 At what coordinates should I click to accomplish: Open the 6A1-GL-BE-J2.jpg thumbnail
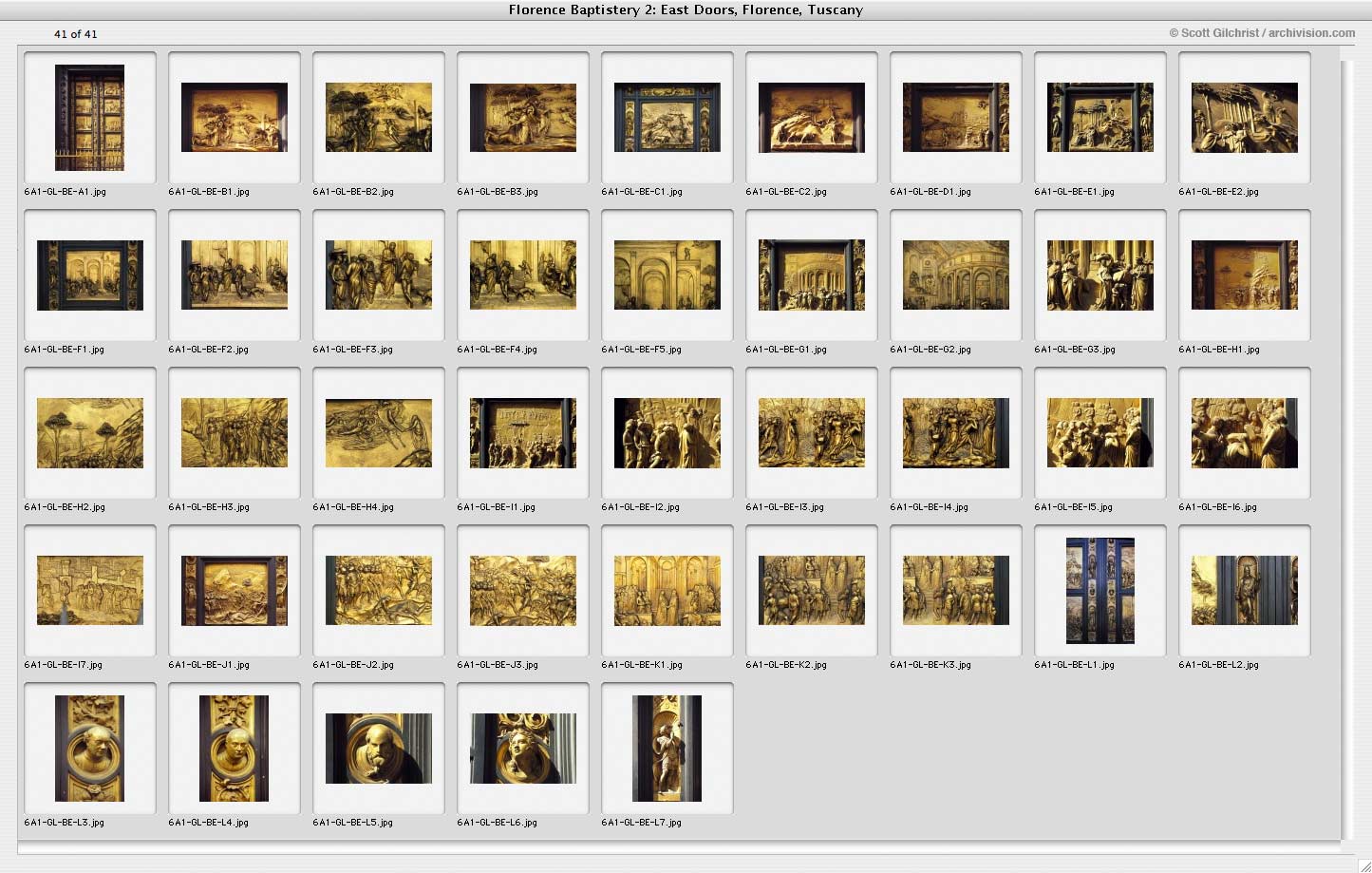(x=379, y=591)
